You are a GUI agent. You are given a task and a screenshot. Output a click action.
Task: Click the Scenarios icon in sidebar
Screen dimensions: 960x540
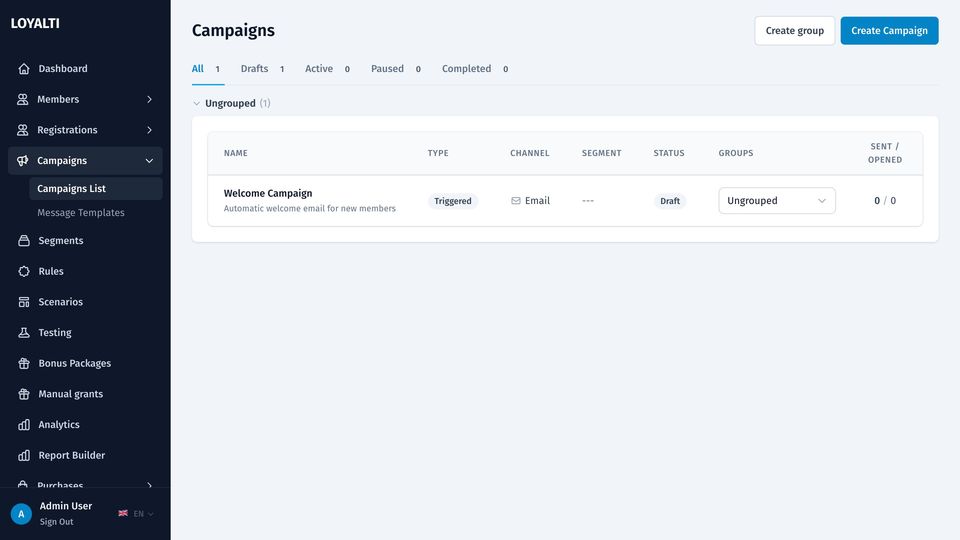tap(24, 302)
